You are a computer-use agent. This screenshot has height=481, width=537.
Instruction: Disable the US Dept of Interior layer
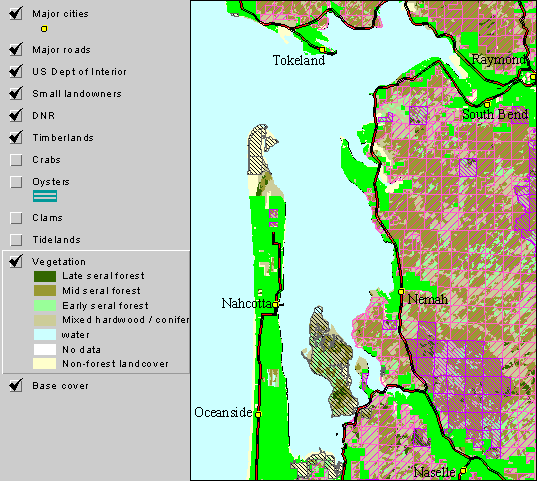(x=16, y=72)
